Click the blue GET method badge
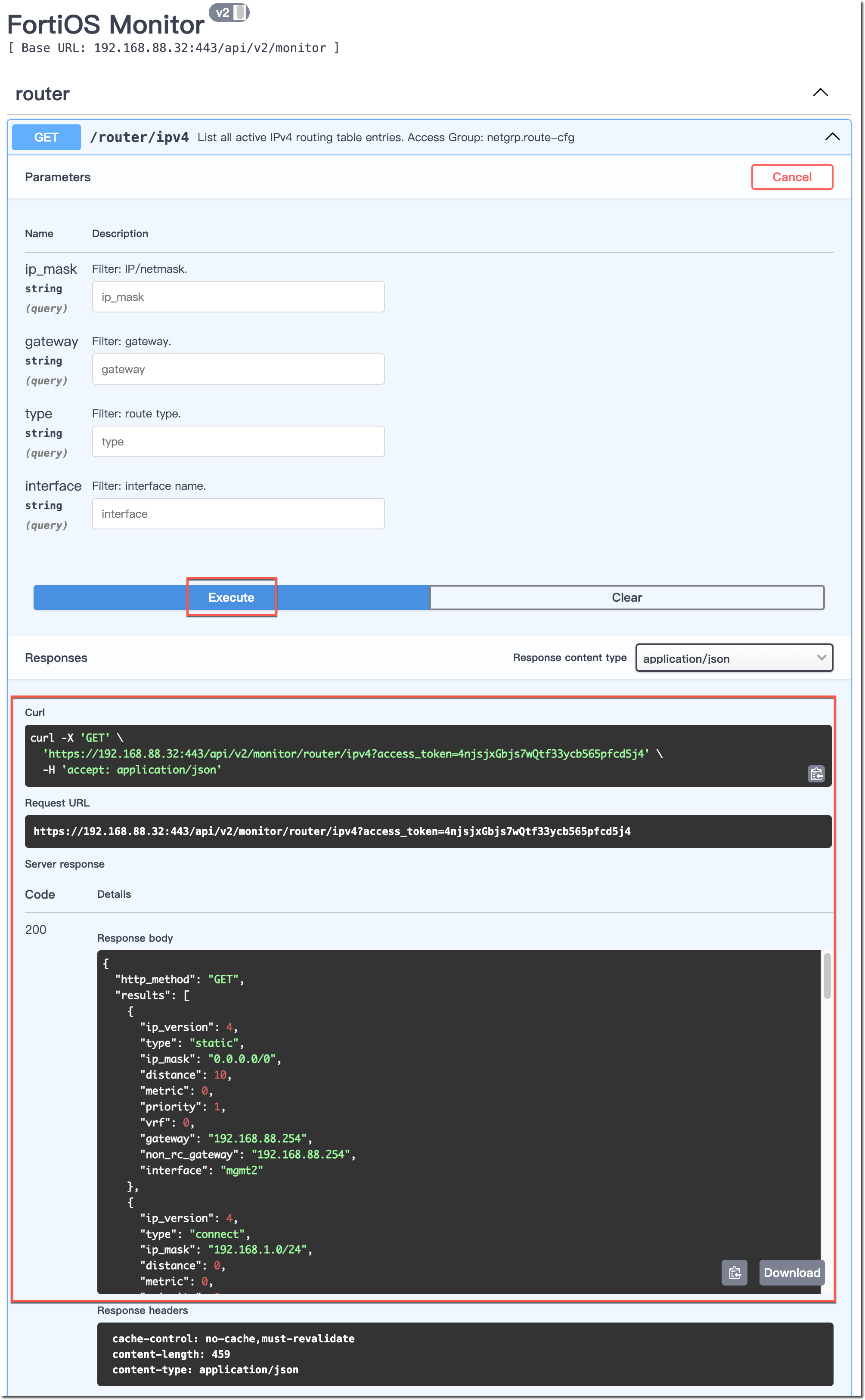Image resolution: width=865 pixels, height=1400 pixels. [x=47, y=137]
